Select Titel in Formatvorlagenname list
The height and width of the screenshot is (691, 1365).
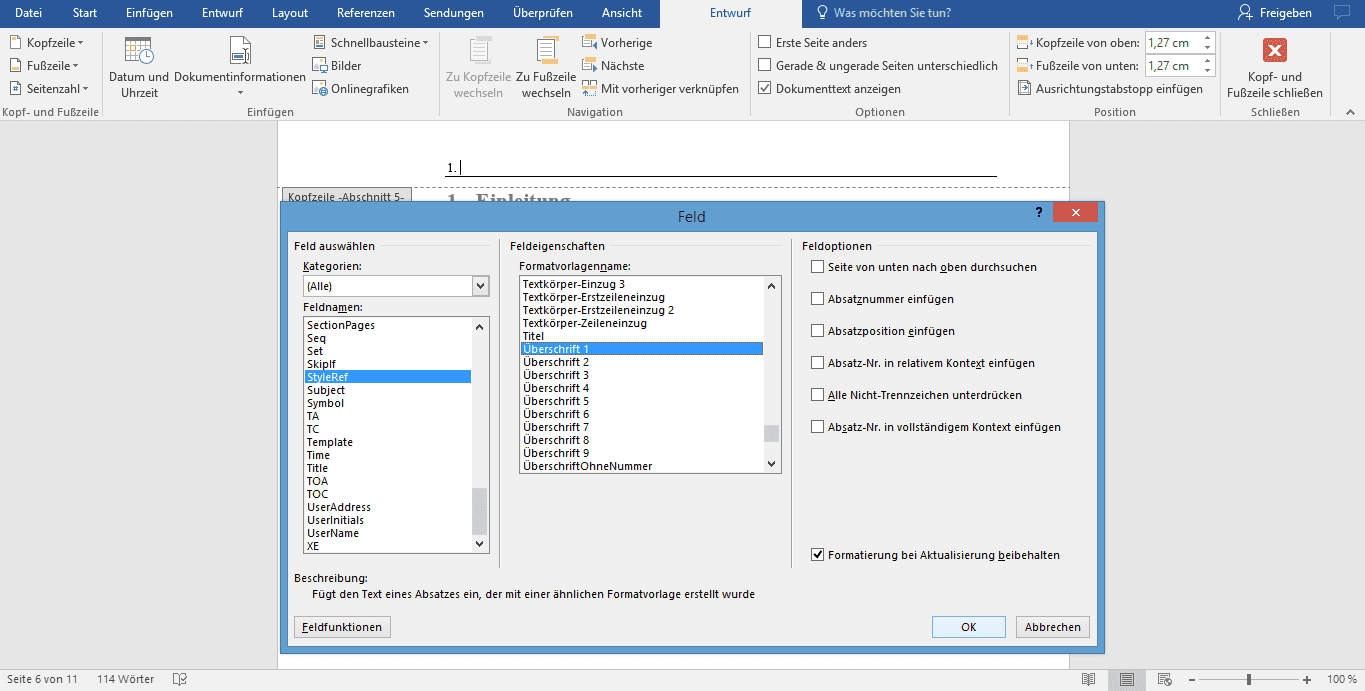point(641,336)
